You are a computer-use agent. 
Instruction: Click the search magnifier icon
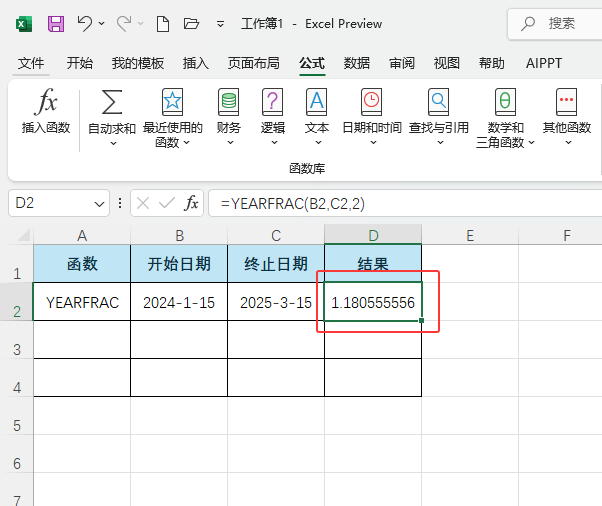click(528, 24)
